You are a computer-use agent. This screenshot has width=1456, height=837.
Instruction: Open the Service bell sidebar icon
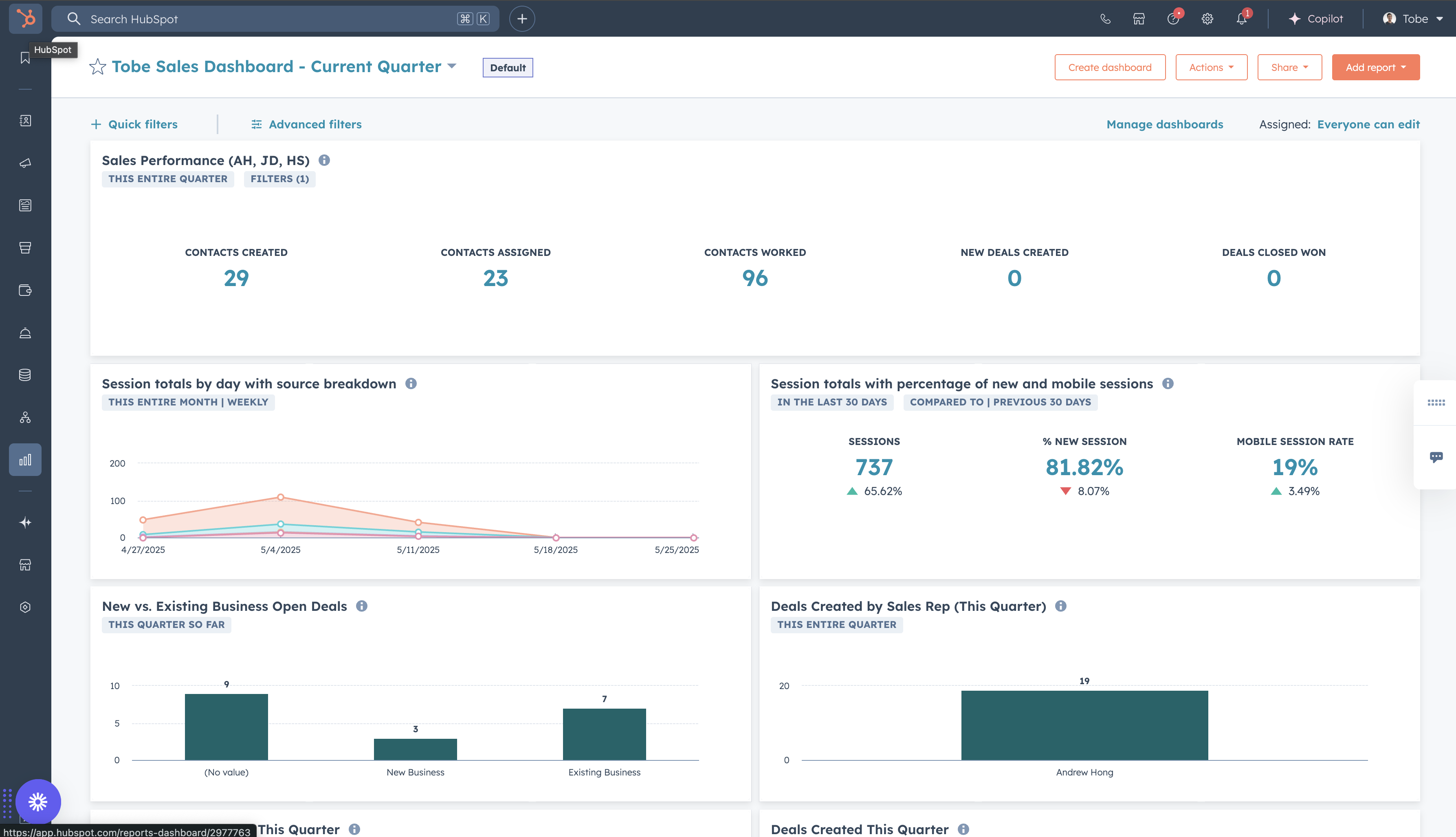[x=25, y=333]
